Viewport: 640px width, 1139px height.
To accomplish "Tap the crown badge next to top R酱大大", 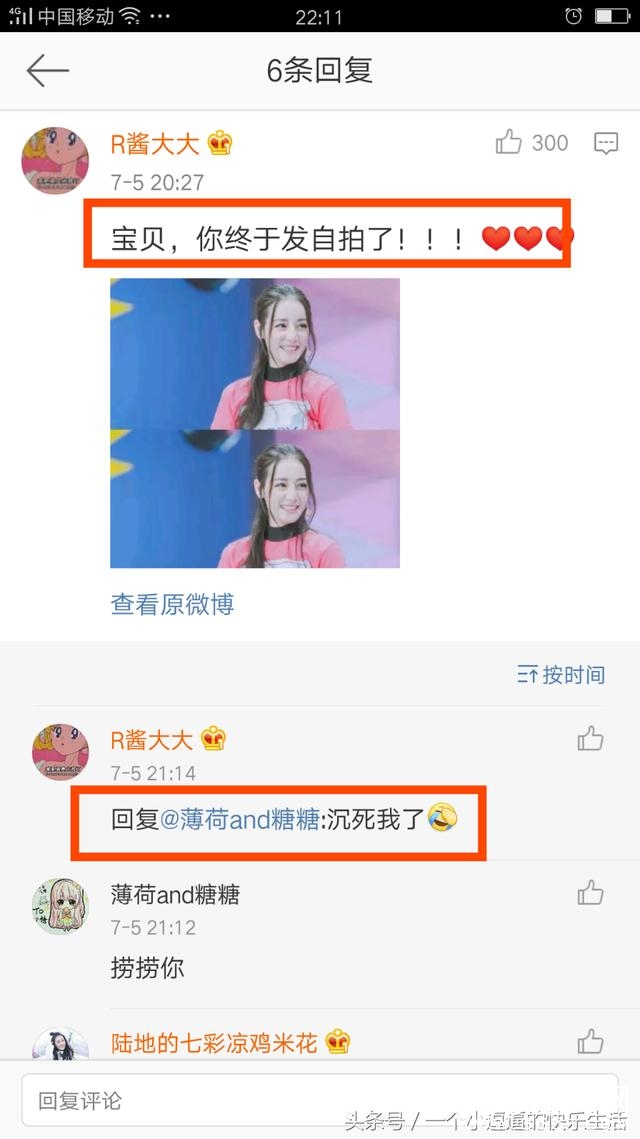I will click(x=219, y=143).
